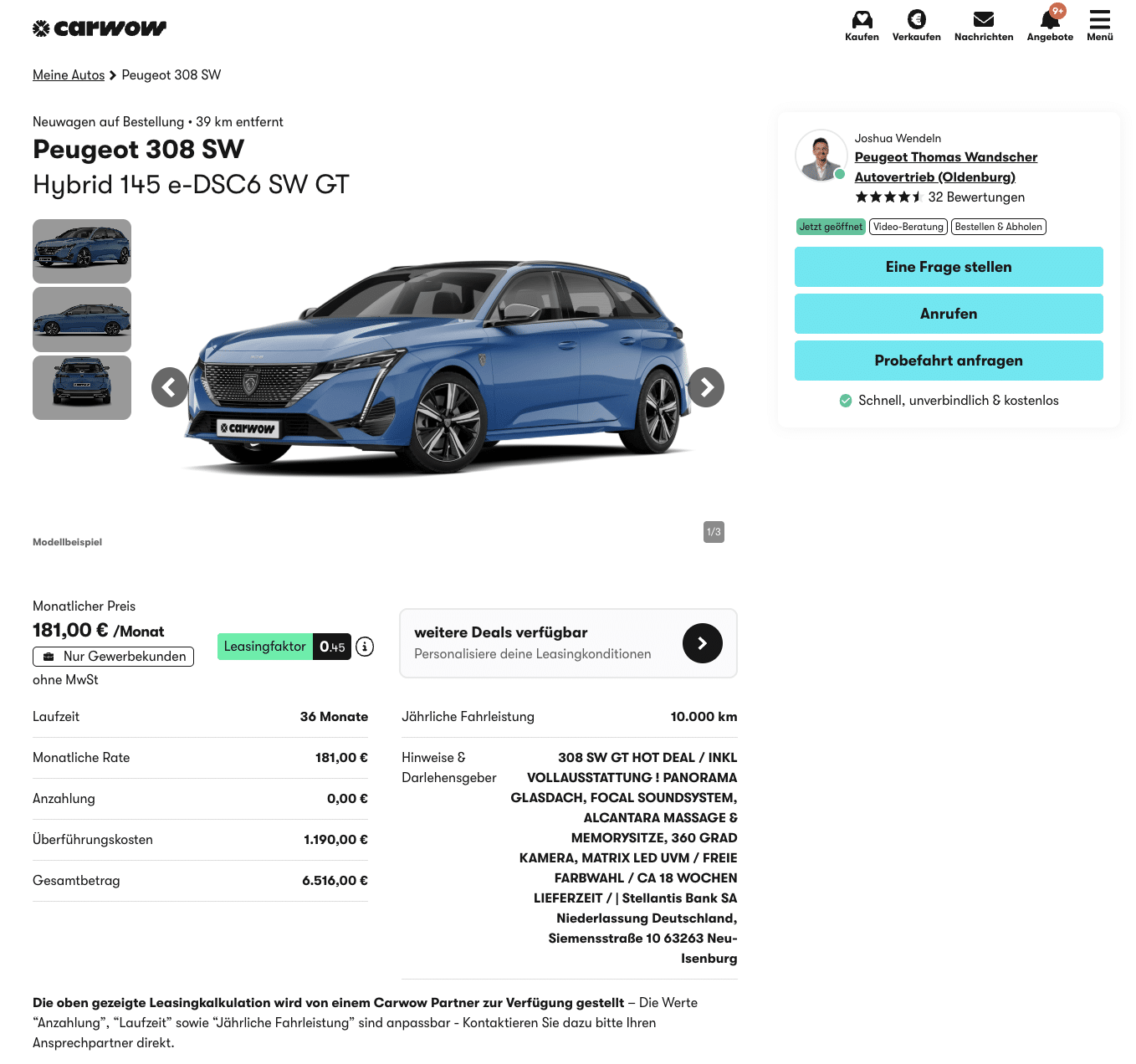1136x1064 pixels.
Task: Click the Nur Gewerbekunden badge
Action: point(114,657)
